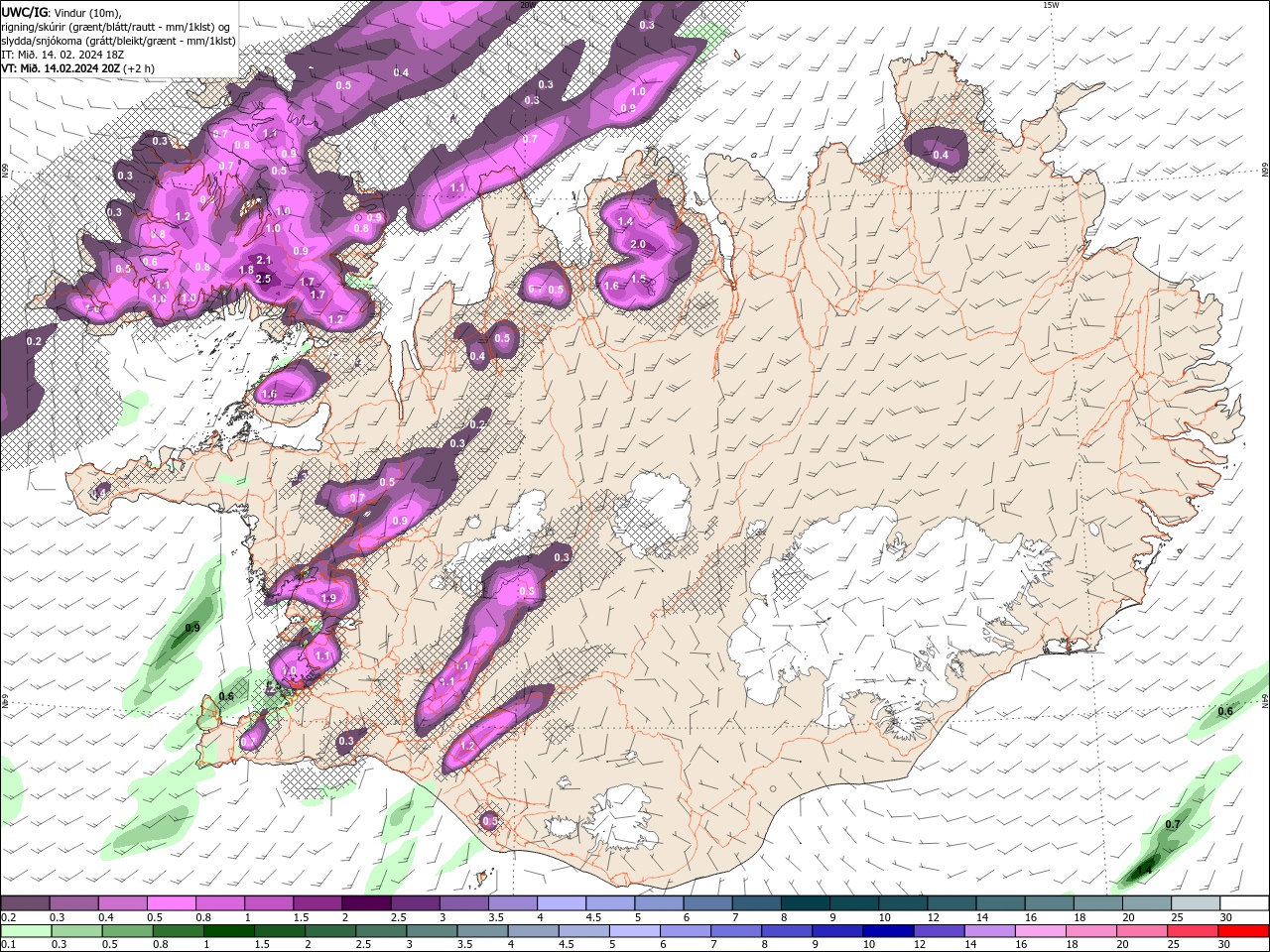Click the "1.8" snowfall value on the map
This screenshot has height=952, width=1270.
[247, 270]
